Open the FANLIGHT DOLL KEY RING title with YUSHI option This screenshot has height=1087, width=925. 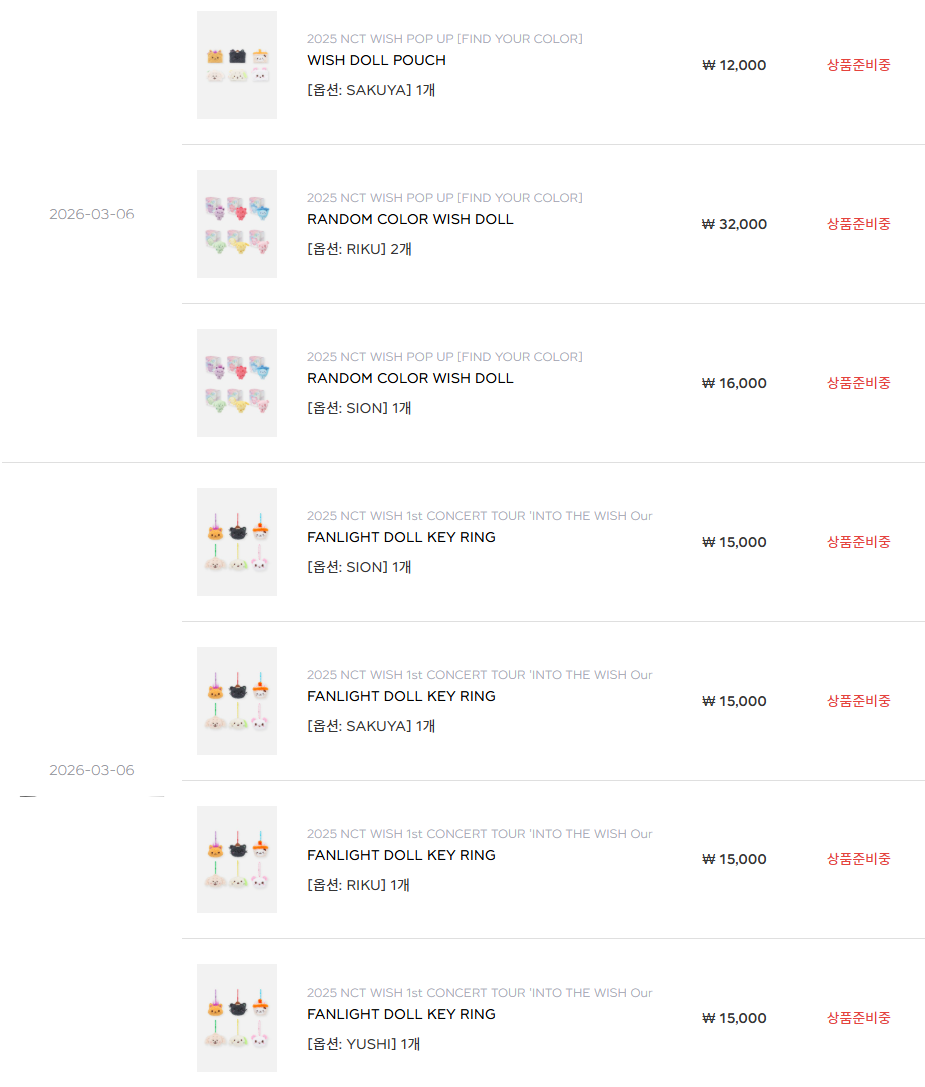point(401,1014)
